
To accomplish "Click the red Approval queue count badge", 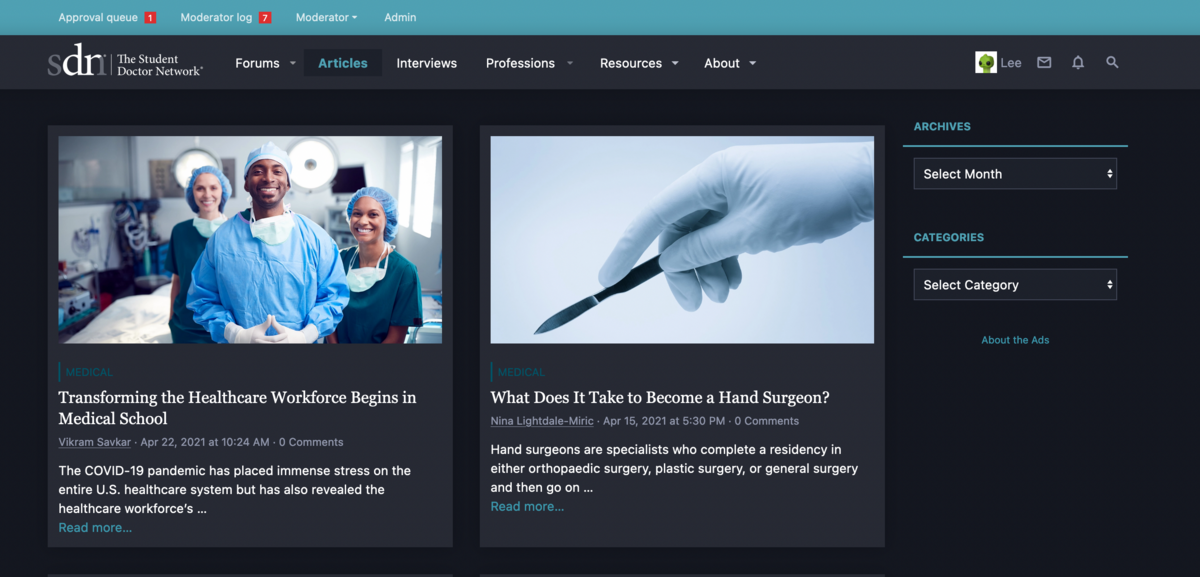I will 150,18.
